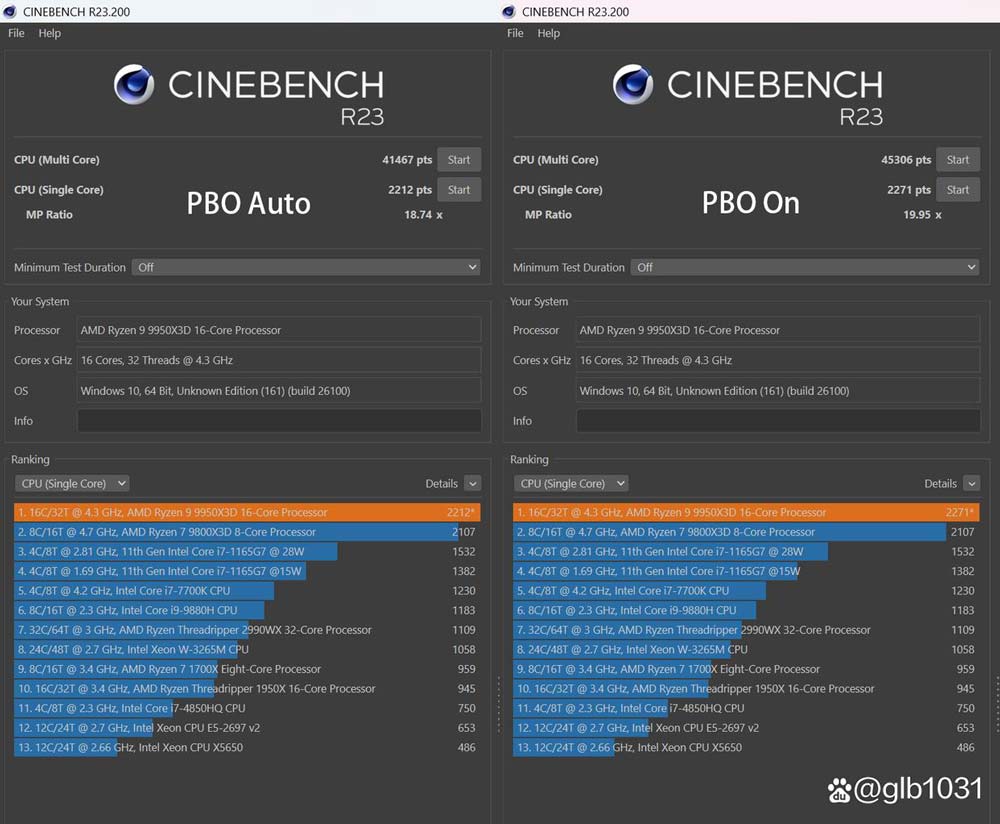Click the 41467 pts multi core score
Viewport: 1000px width, 824px height.
point(407,160)
